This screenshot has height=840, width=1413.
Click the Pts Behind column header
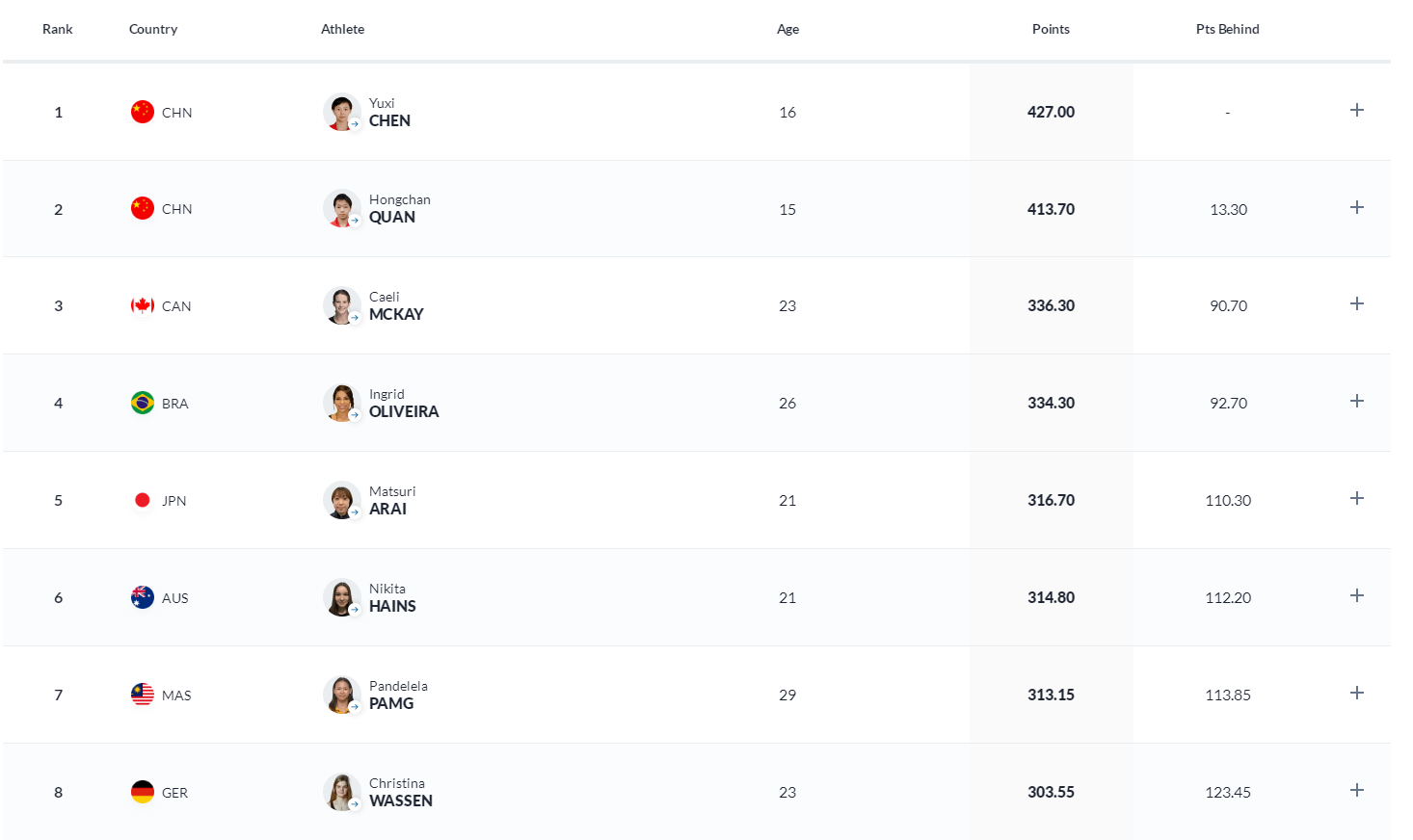point(1227,29)
